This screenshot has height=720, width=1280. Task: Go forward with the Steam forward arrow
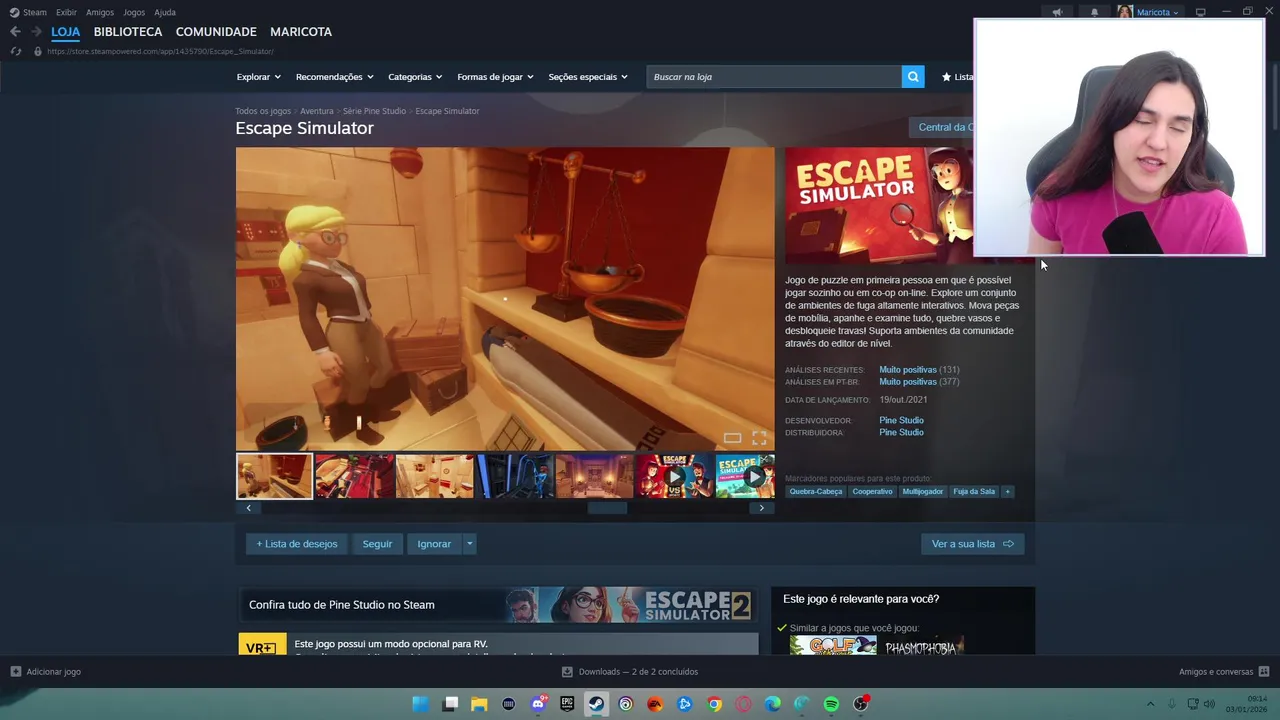[x=36, y=32]
